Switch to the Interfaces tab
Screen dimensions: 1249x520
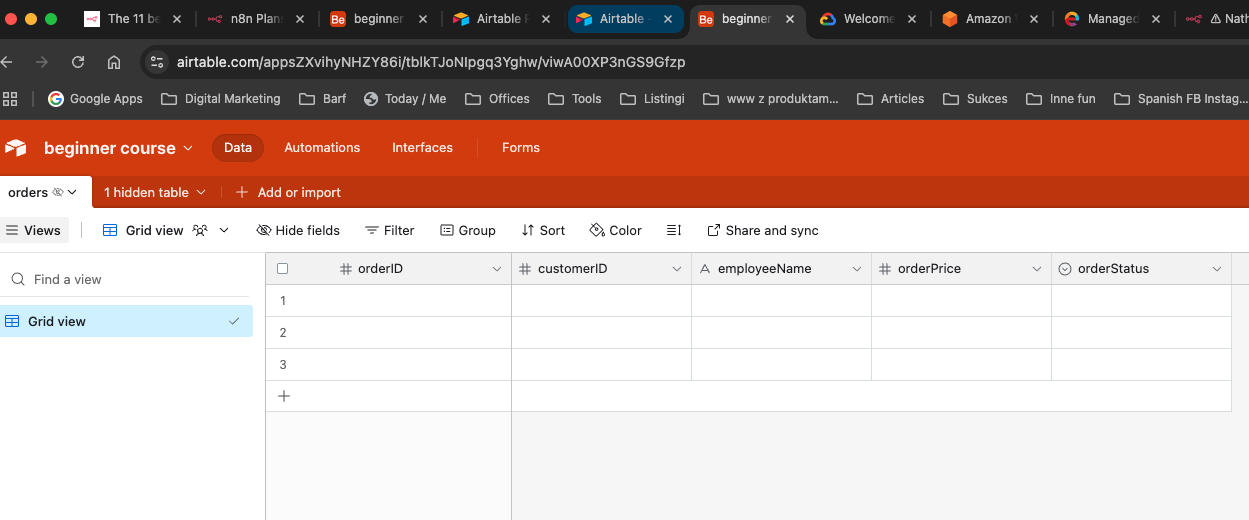point(422,147)
